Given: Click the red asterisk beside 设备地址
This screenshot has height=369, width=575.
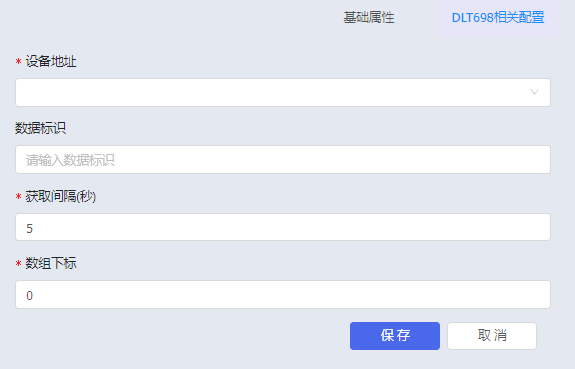Looking at the screenshot, I should point(18,62).
